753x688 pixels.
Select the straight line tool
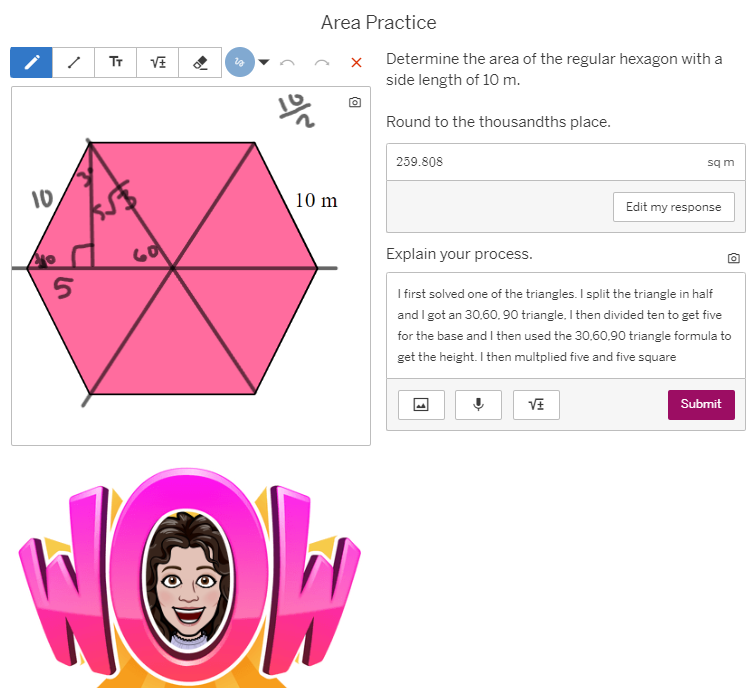coord(73,62)
